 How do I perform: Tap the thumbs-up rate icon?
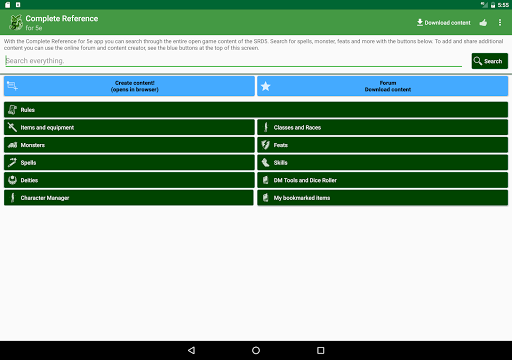pos(483,23)
